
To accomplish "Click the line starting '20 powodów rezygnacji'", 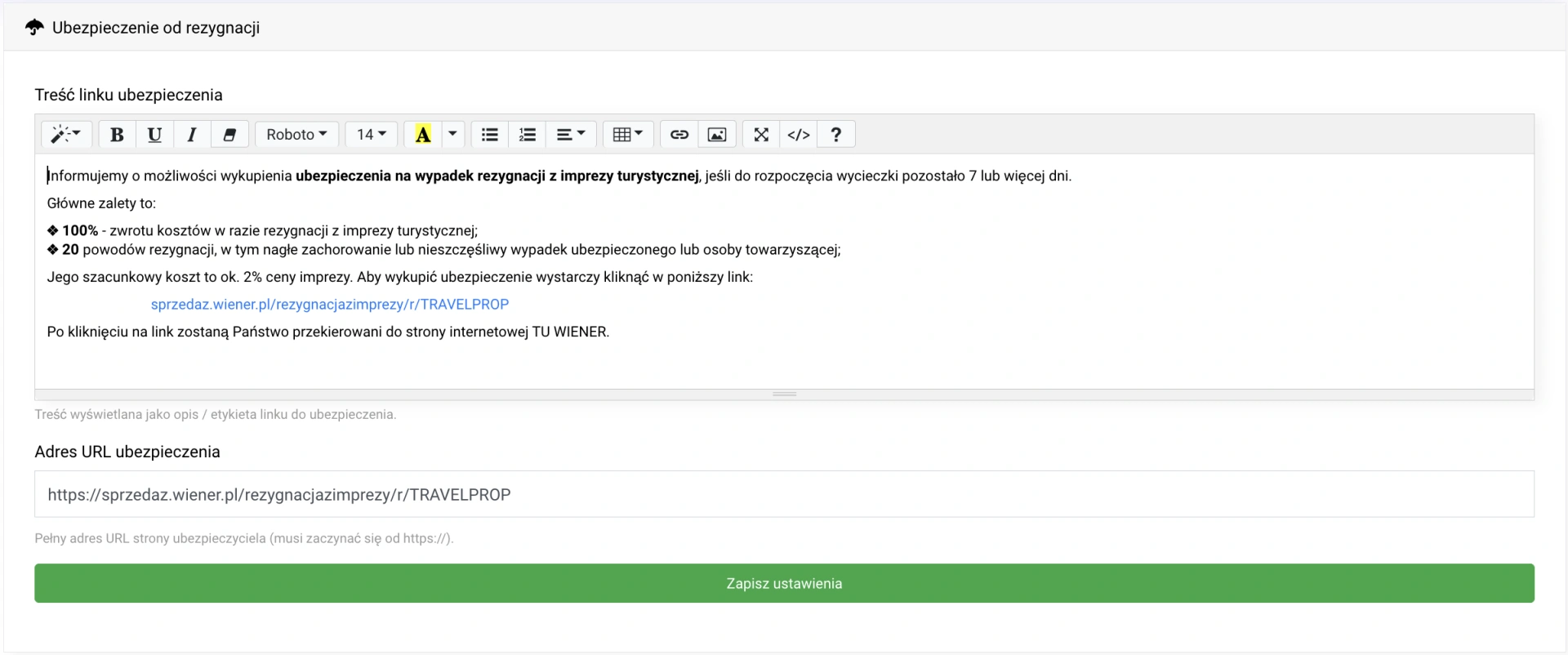I will tap(443, 250).
